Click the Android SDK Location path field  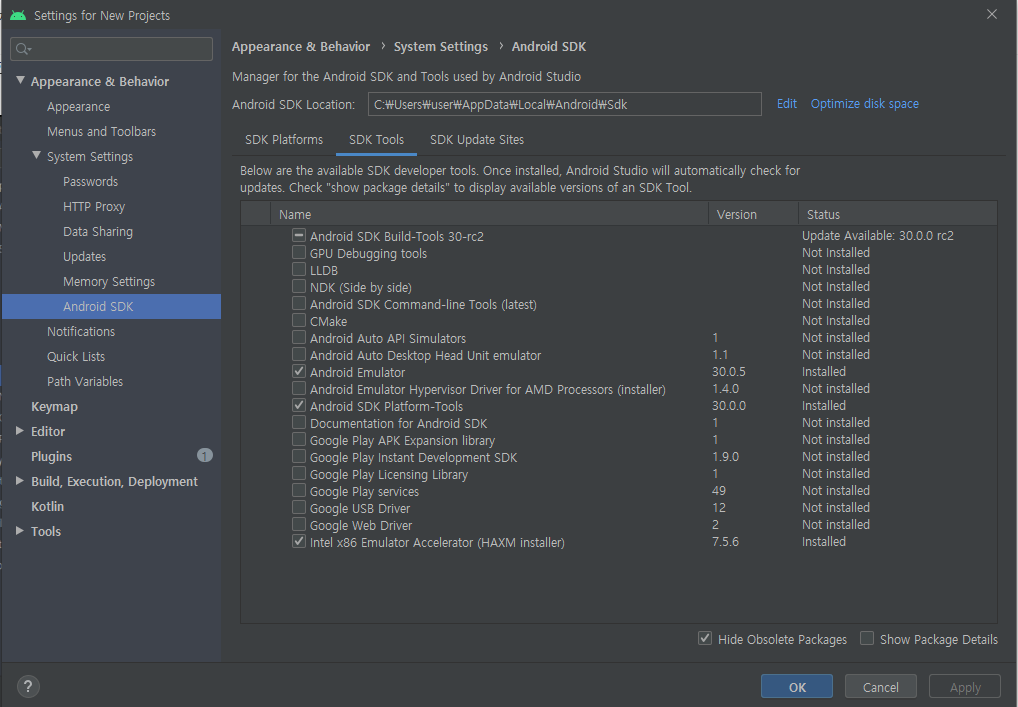[x=564, y=104]
